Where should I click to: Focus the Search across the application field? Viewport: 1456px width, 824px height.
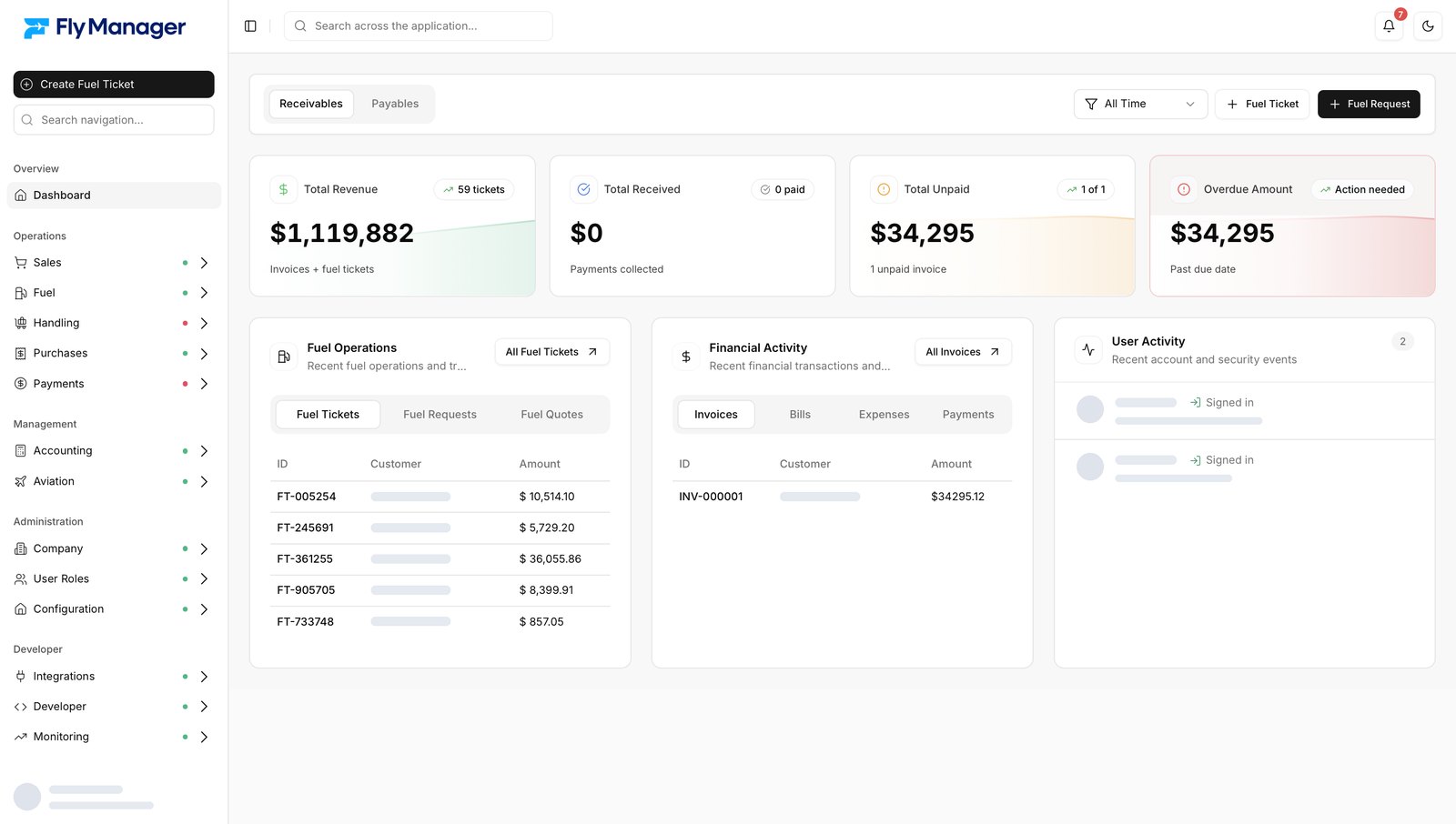click(419, 26)
